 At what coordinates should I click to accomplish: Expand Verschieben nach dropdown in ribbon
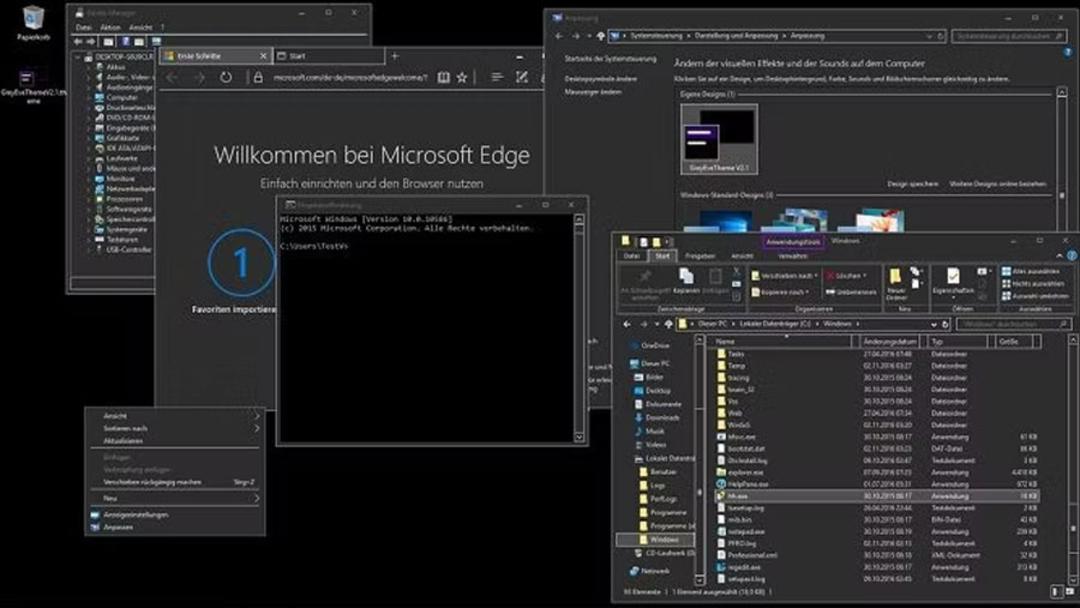(816, 275)
